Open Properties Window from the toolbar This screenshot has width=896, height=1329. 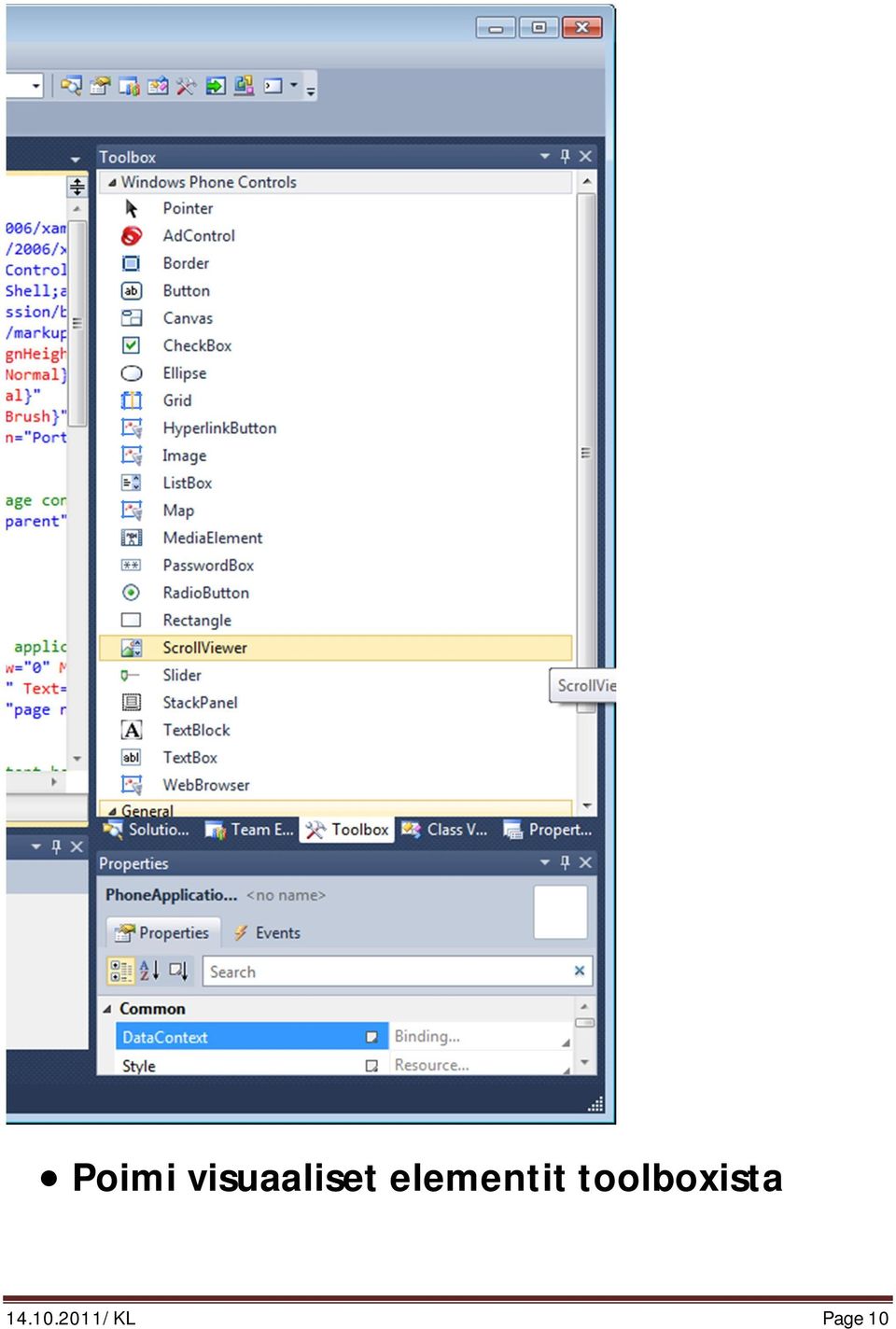pos(100,86)
